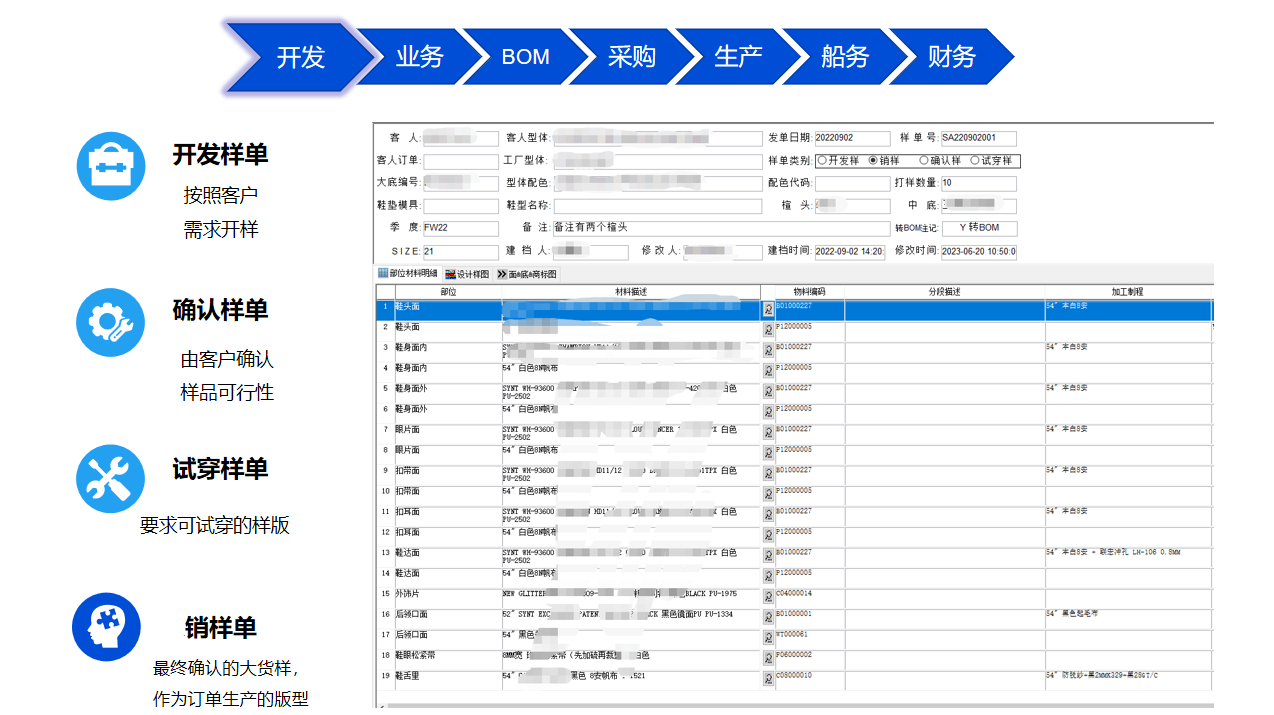Click the 确认样单 gear-wrench icon

tap(110, 322)
